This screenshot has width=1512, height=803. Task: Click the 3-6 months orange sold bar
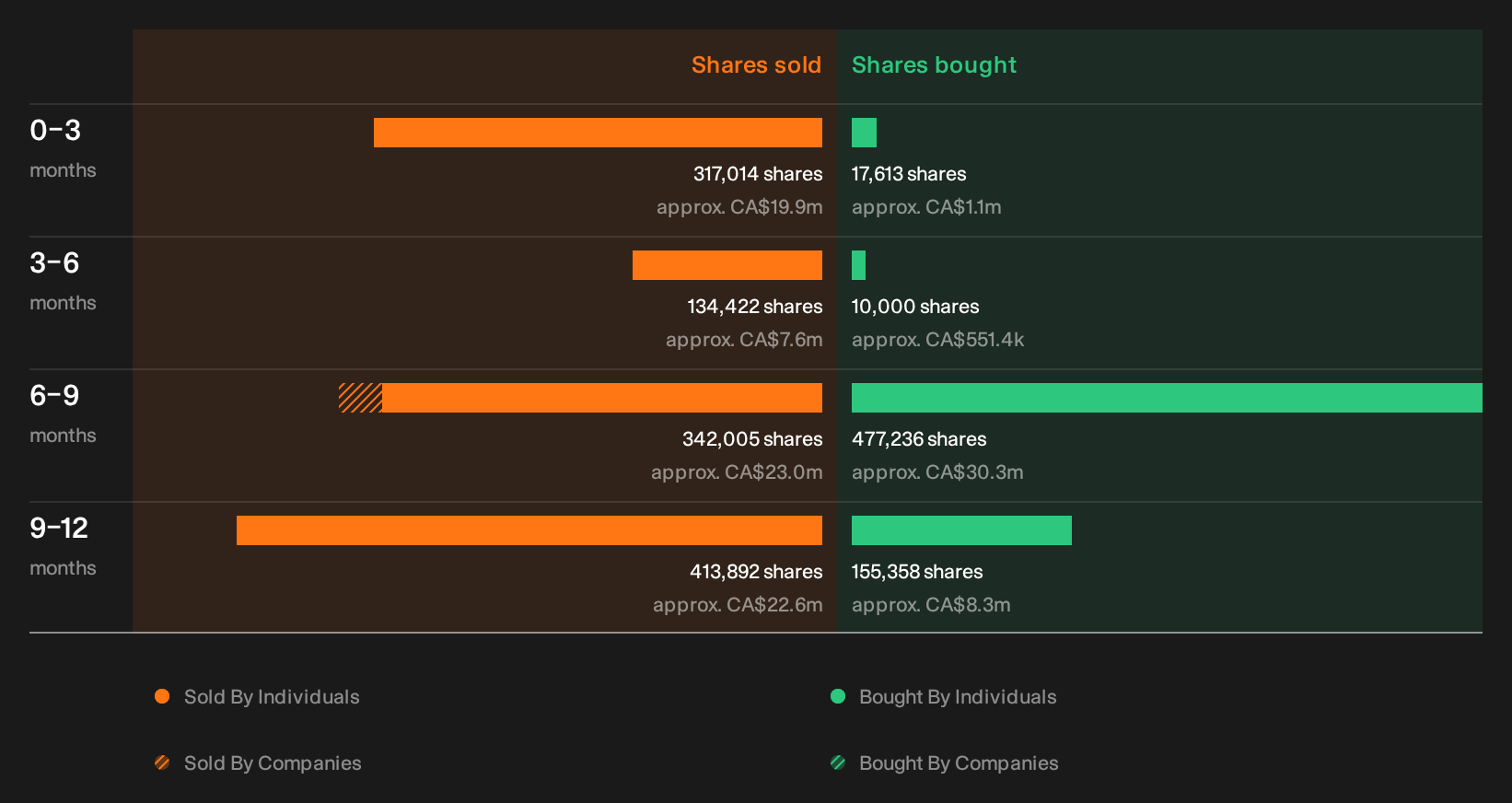(x=727, y=265)
